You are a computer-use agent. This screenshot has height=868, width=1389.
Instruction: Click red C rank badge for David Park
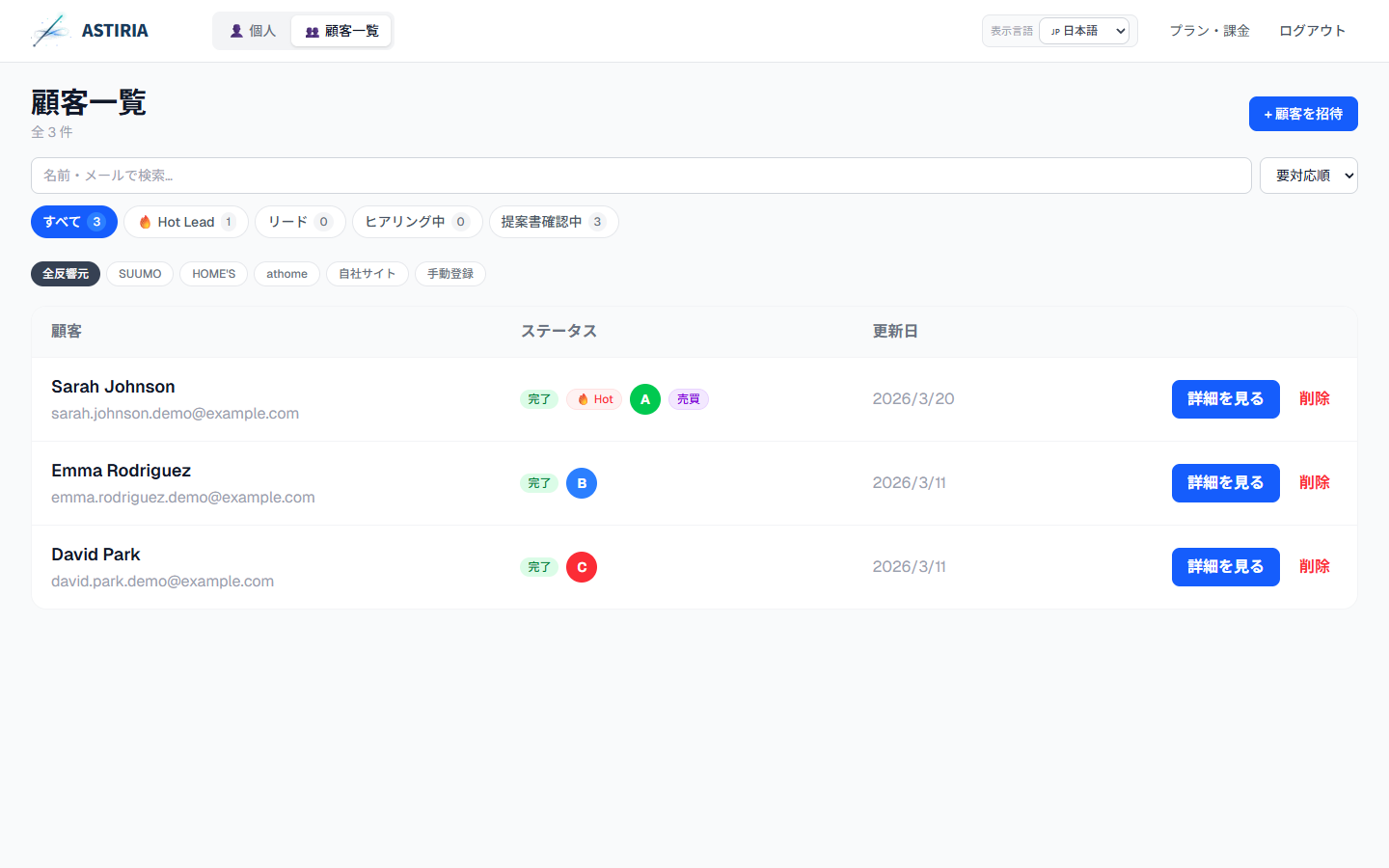point(581,567)
